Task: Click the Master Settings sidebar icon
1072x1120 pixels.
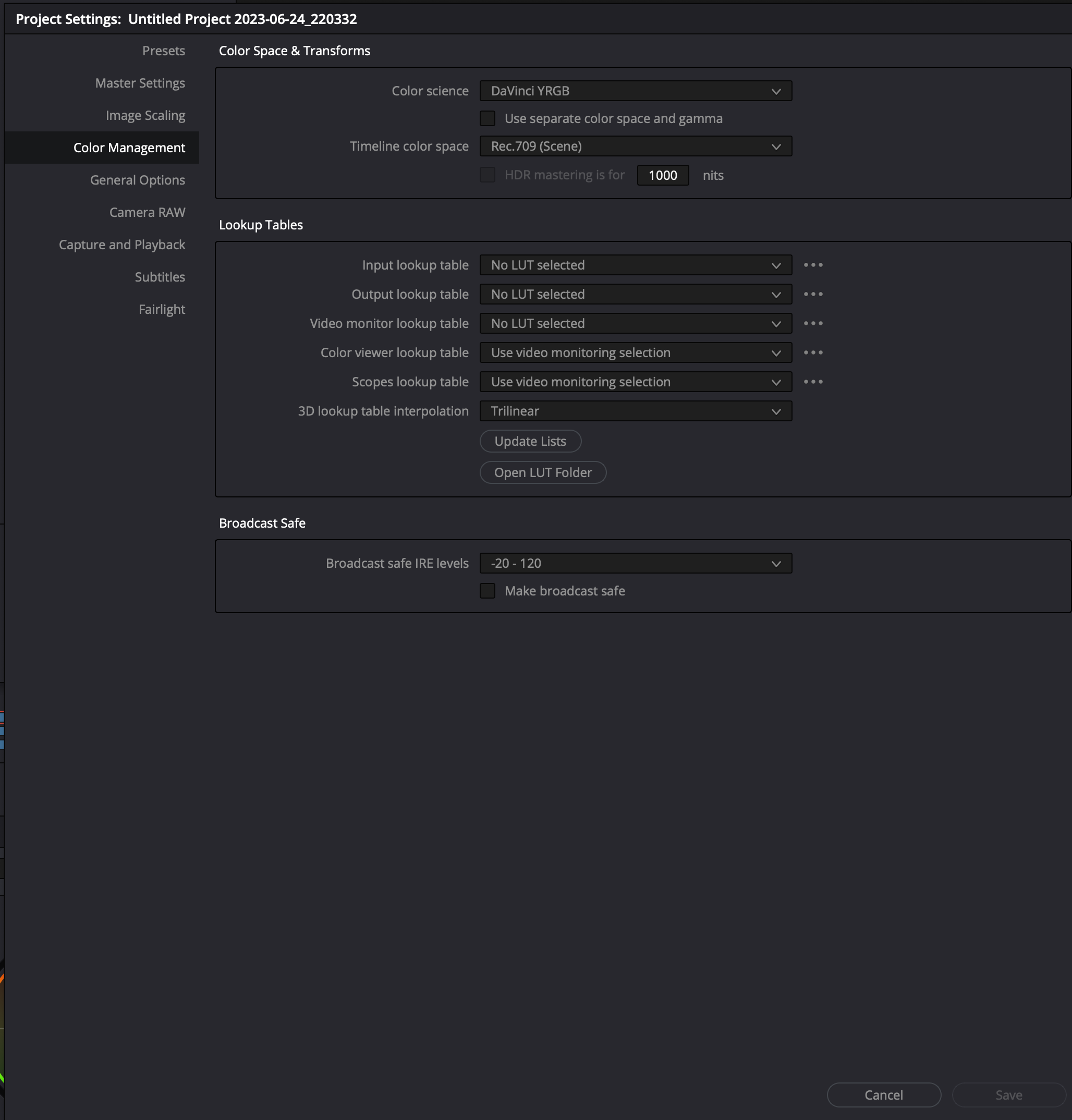Action: click(x=139, y=83)
